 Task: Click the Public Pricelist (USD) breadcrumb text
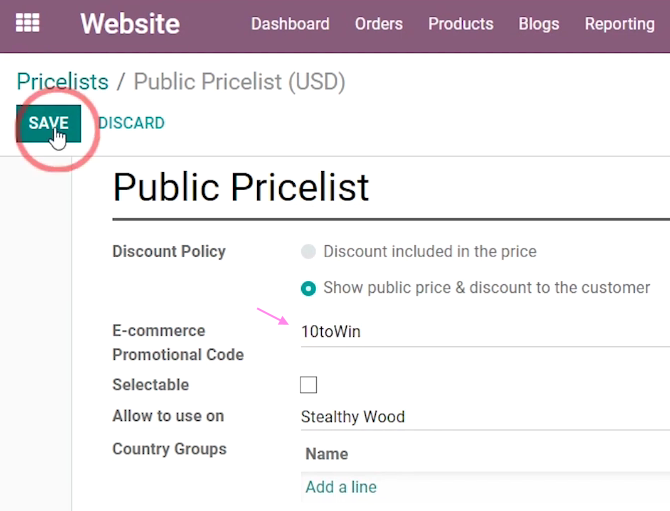[239, 82]
